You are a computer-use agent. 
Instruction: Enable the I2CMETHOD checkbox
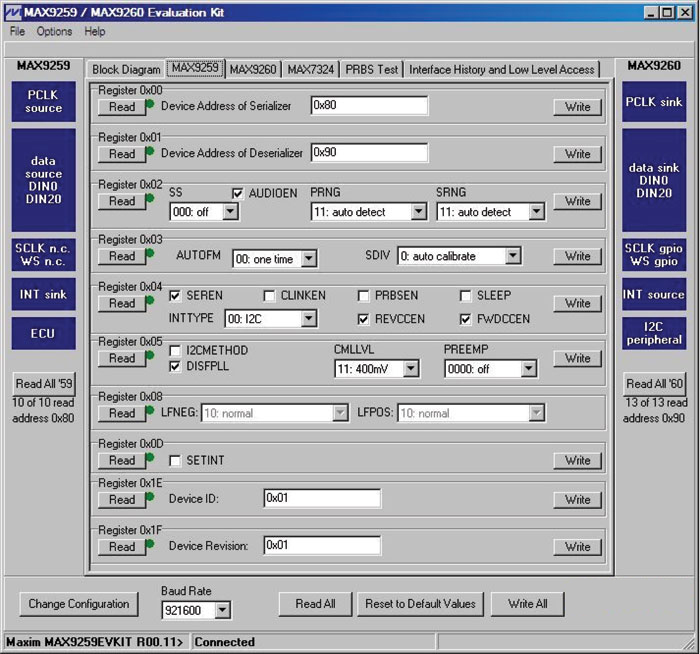pyautogui.click(x=175, y=350)
